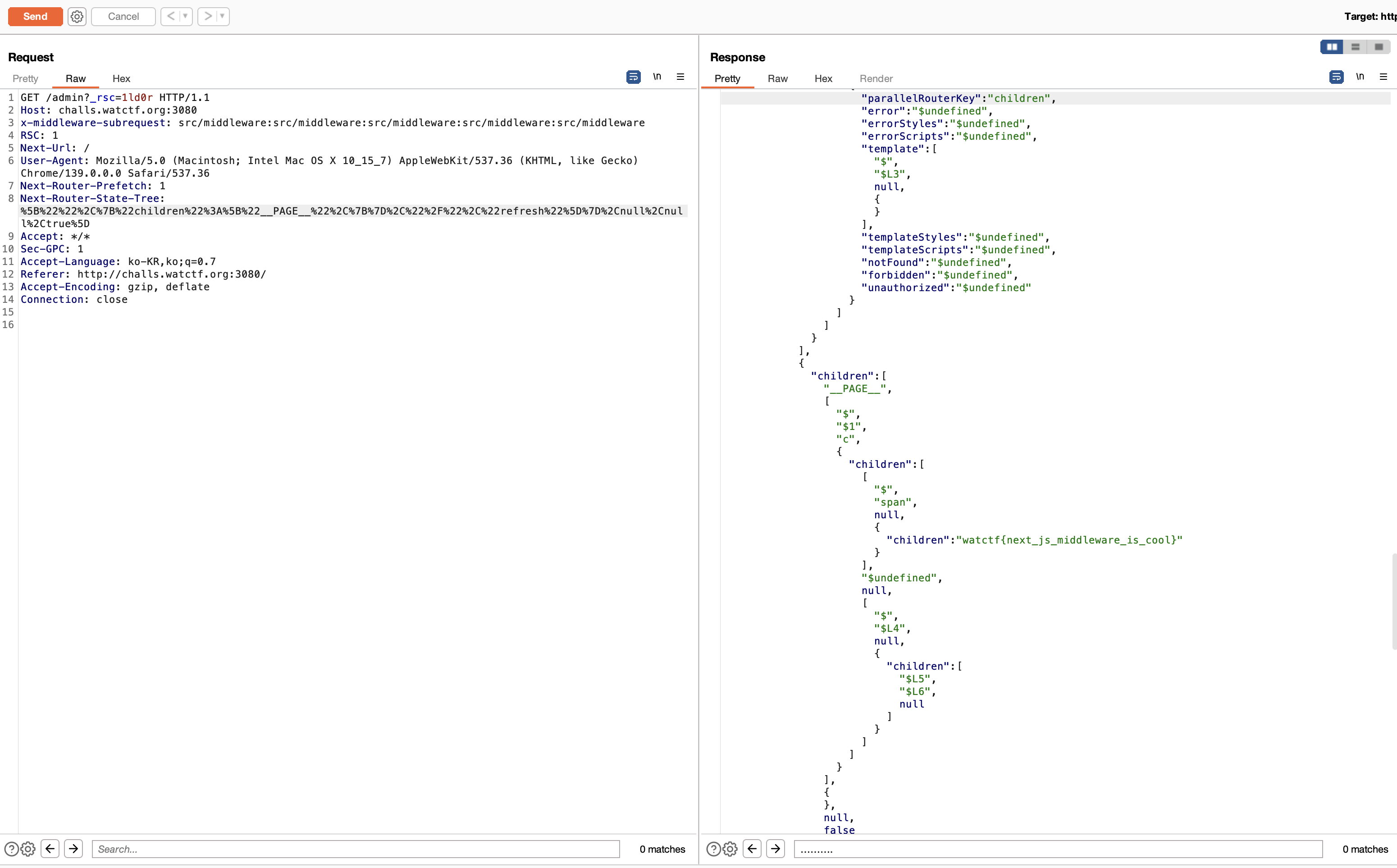The image size is (1397, 868).
Task: Toggle word wrap in Response panel
Action: tap(1336, 76)
